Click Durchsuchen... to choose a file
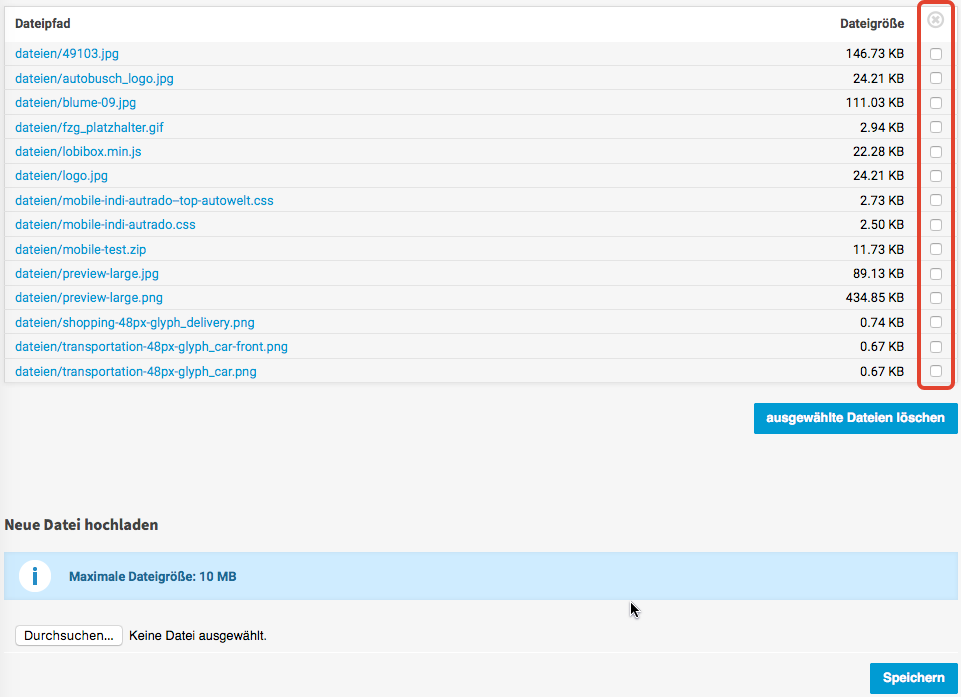 tap(69, 635)
